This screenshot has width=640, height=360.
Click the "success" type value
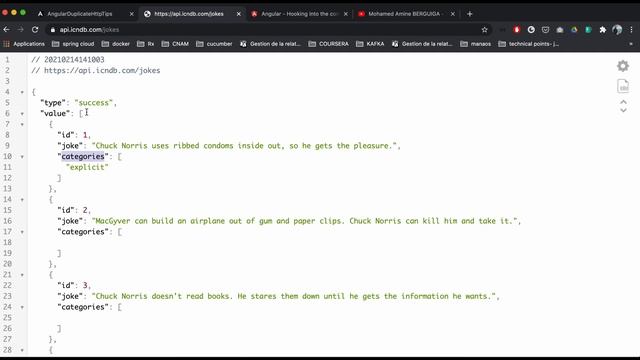click(93, 103)
